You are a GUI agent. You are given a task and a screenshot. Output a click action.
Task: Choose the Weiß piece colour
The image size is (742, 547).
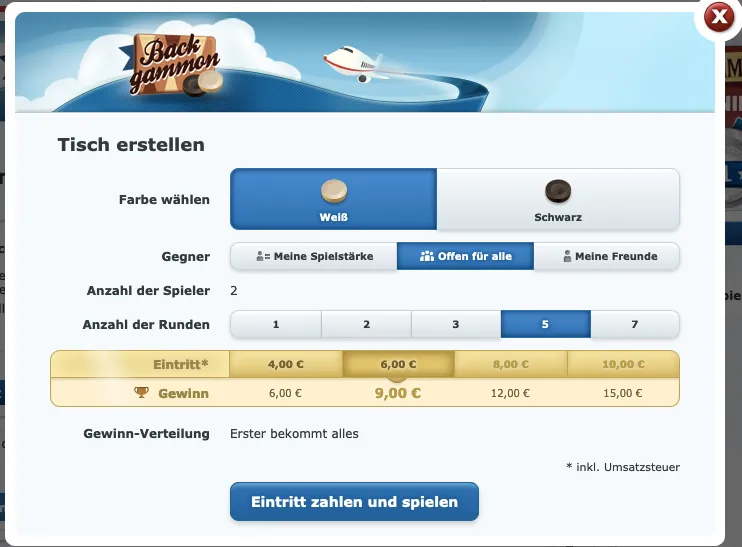(334, 199)
